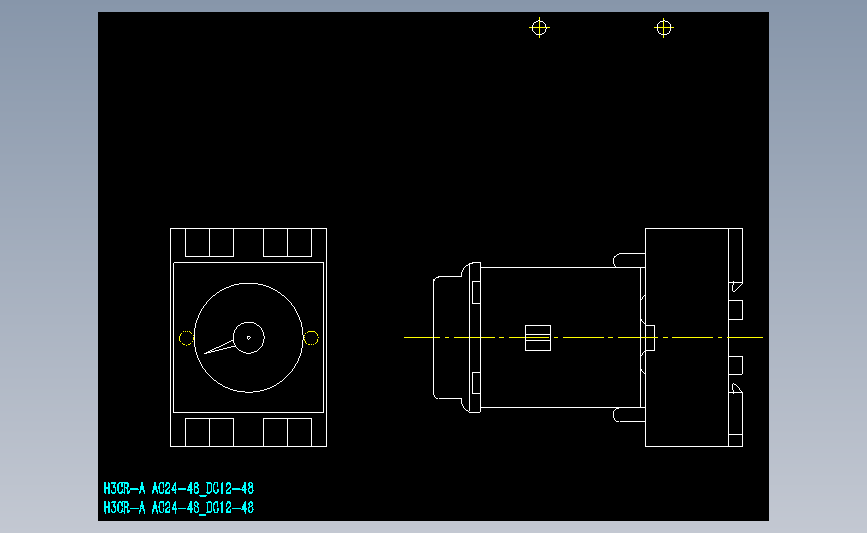867x533 pixels.
Task: Select lower slot on the side-view flange
Action: (x=476, y=383)
